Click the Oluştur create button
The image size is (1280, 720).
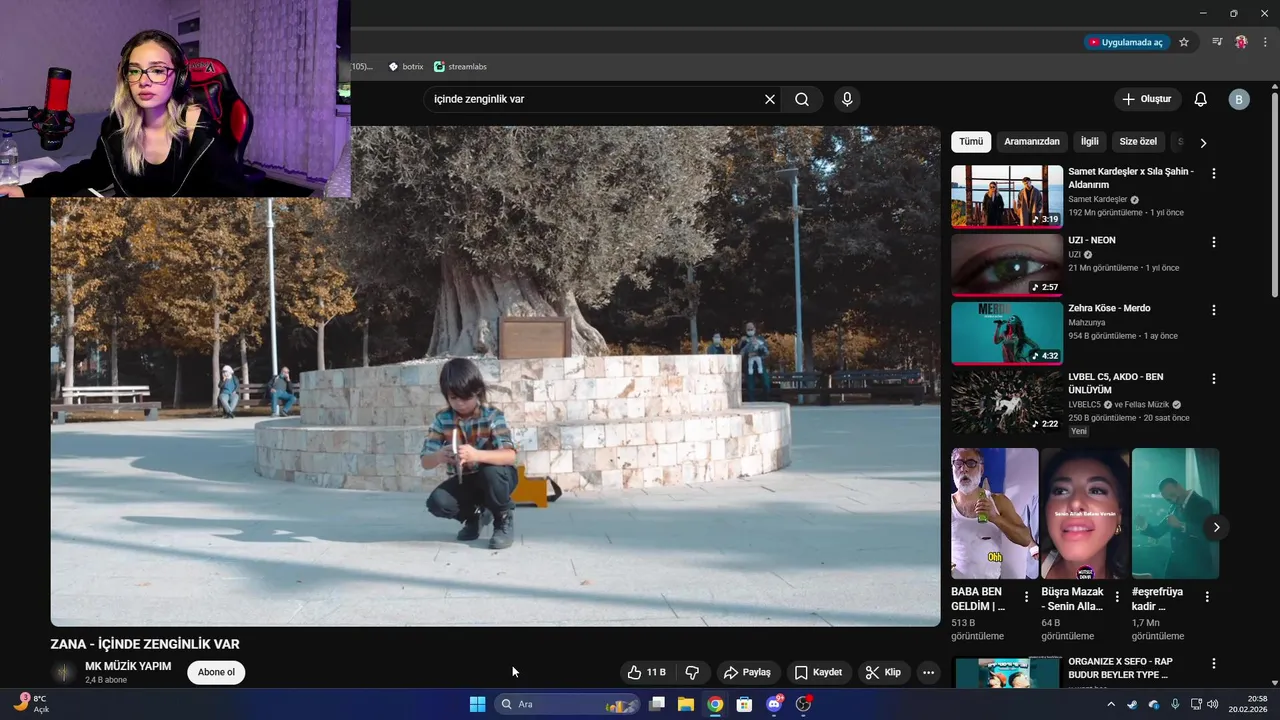coord(1147,99)
